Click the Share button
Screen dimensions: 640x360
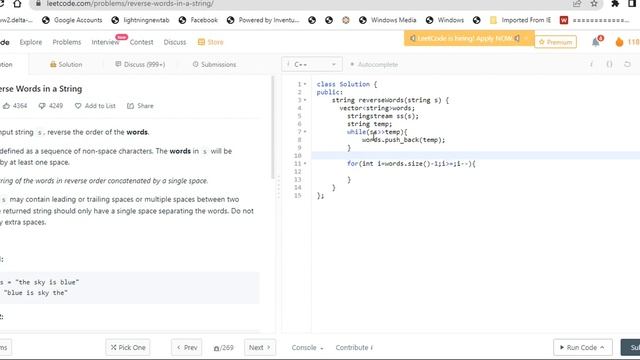tap(140, 106)
